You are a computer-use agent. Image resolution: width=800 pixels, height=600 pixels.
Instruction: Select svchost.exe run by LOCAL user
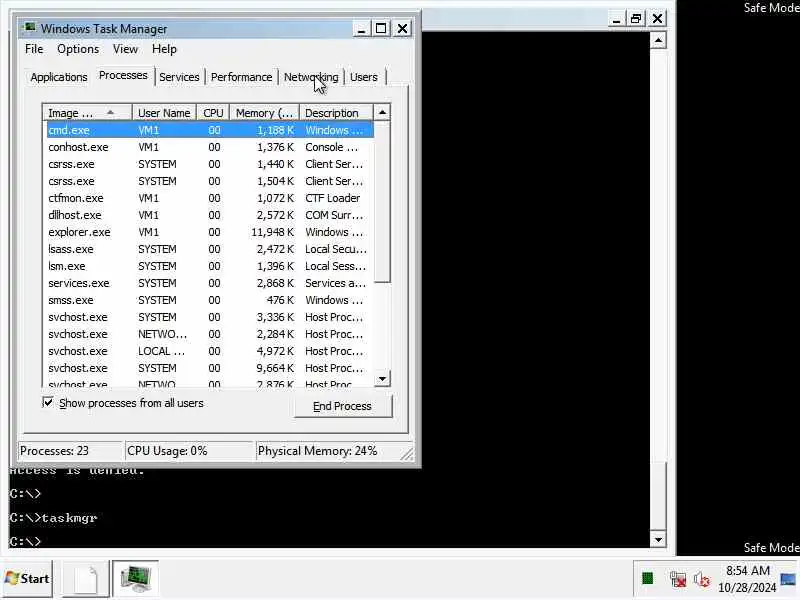pos(210,351)
